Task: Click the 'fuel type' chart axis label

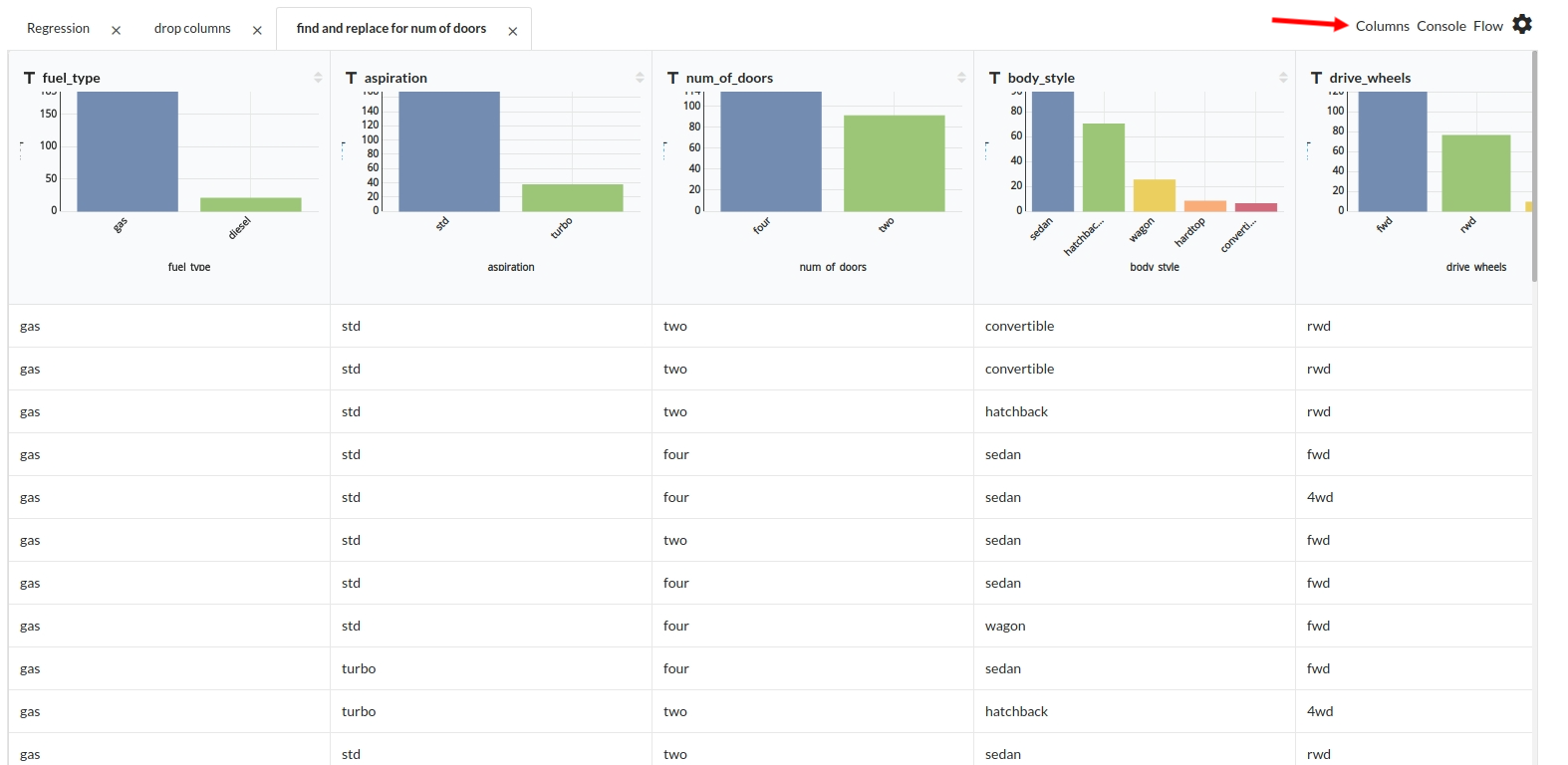Action: tap(189, 267)
